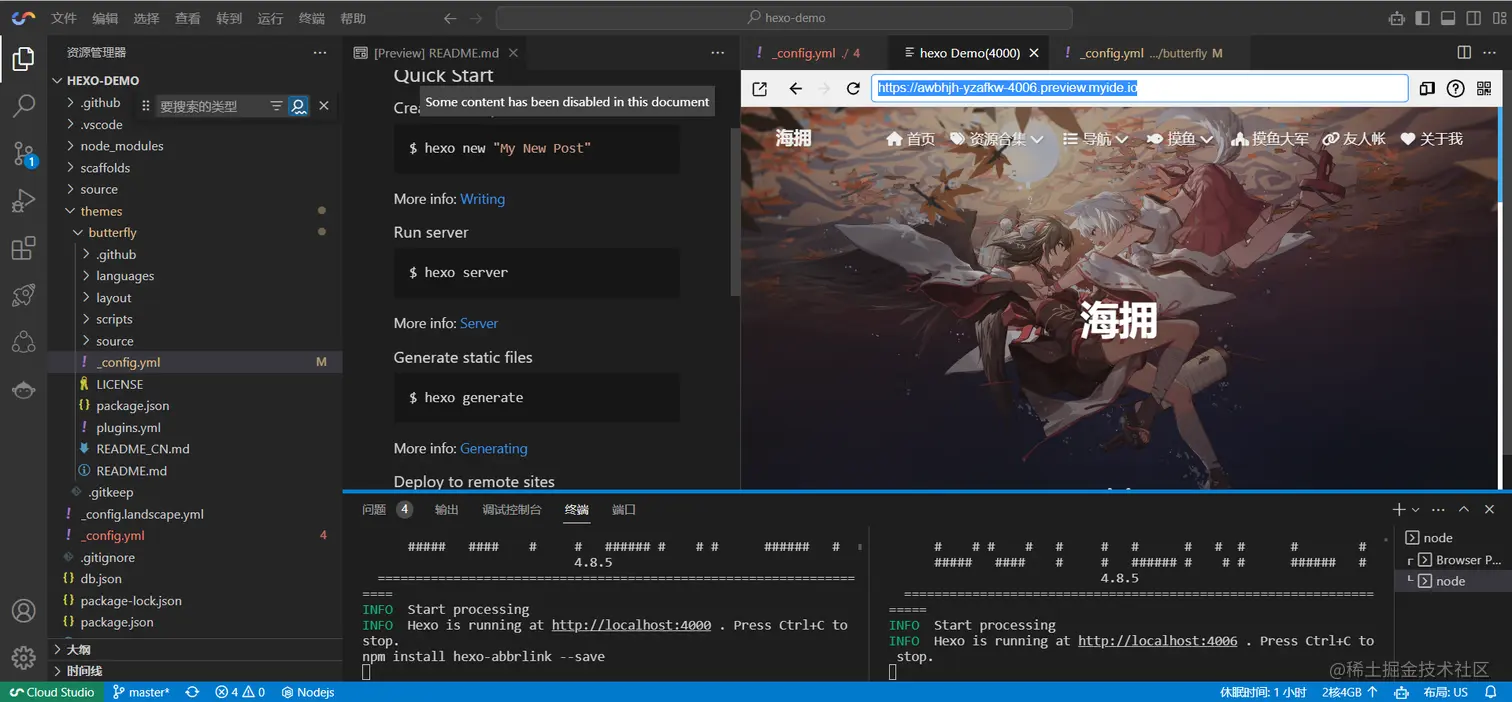This screenshot has height=702, width=1512.
Task: Follow the Server link in README
Action: [x=479, y=323]
